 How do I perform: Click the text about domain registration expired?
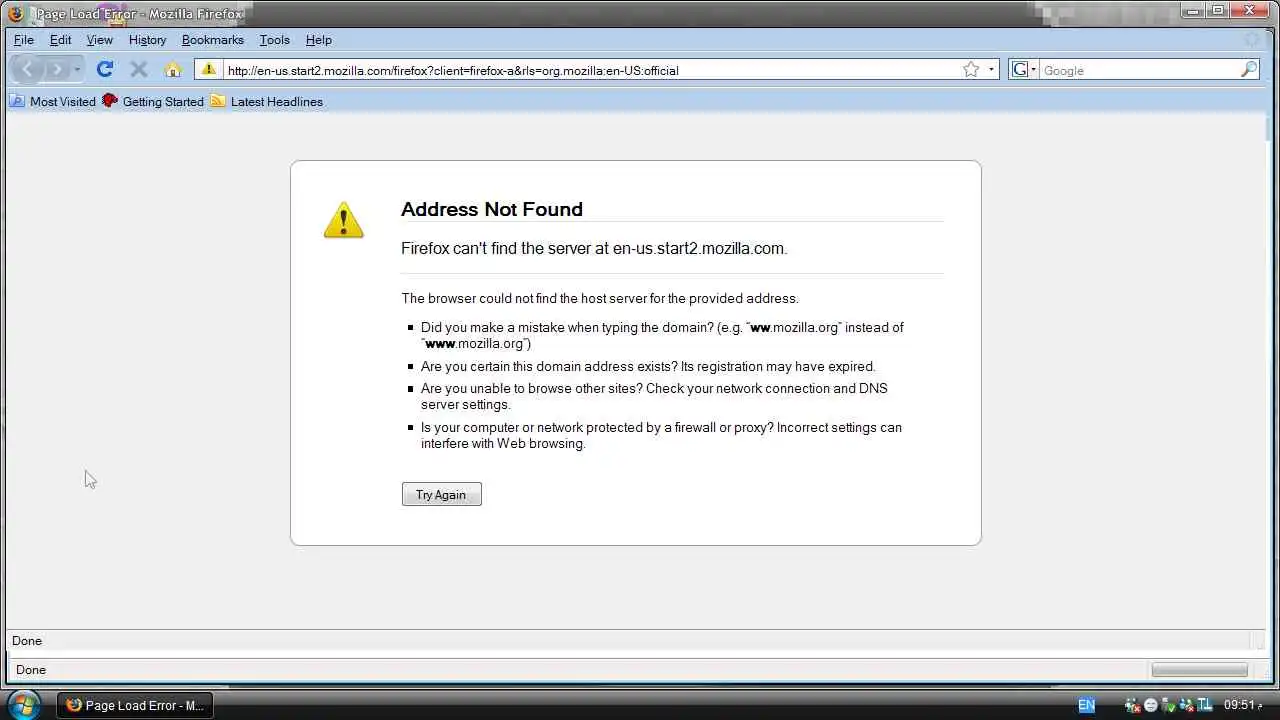coord(648,366)
